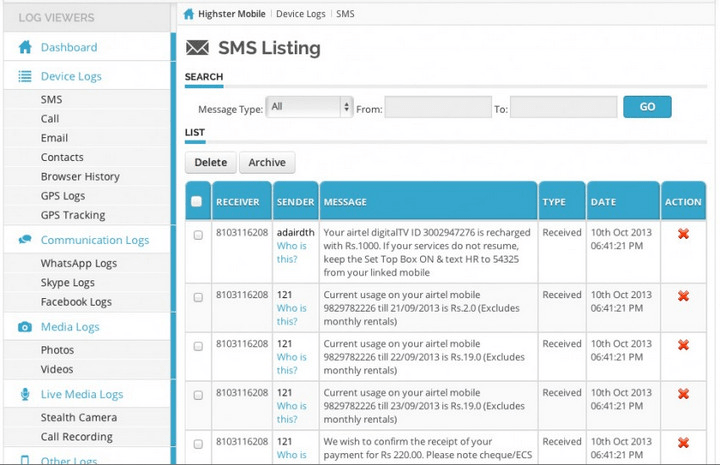Click 'Who is this?' in 23/09/2013 usage row
Image resolution: width=720 pixels, height=465 pixels.
[x=292, y=413]
